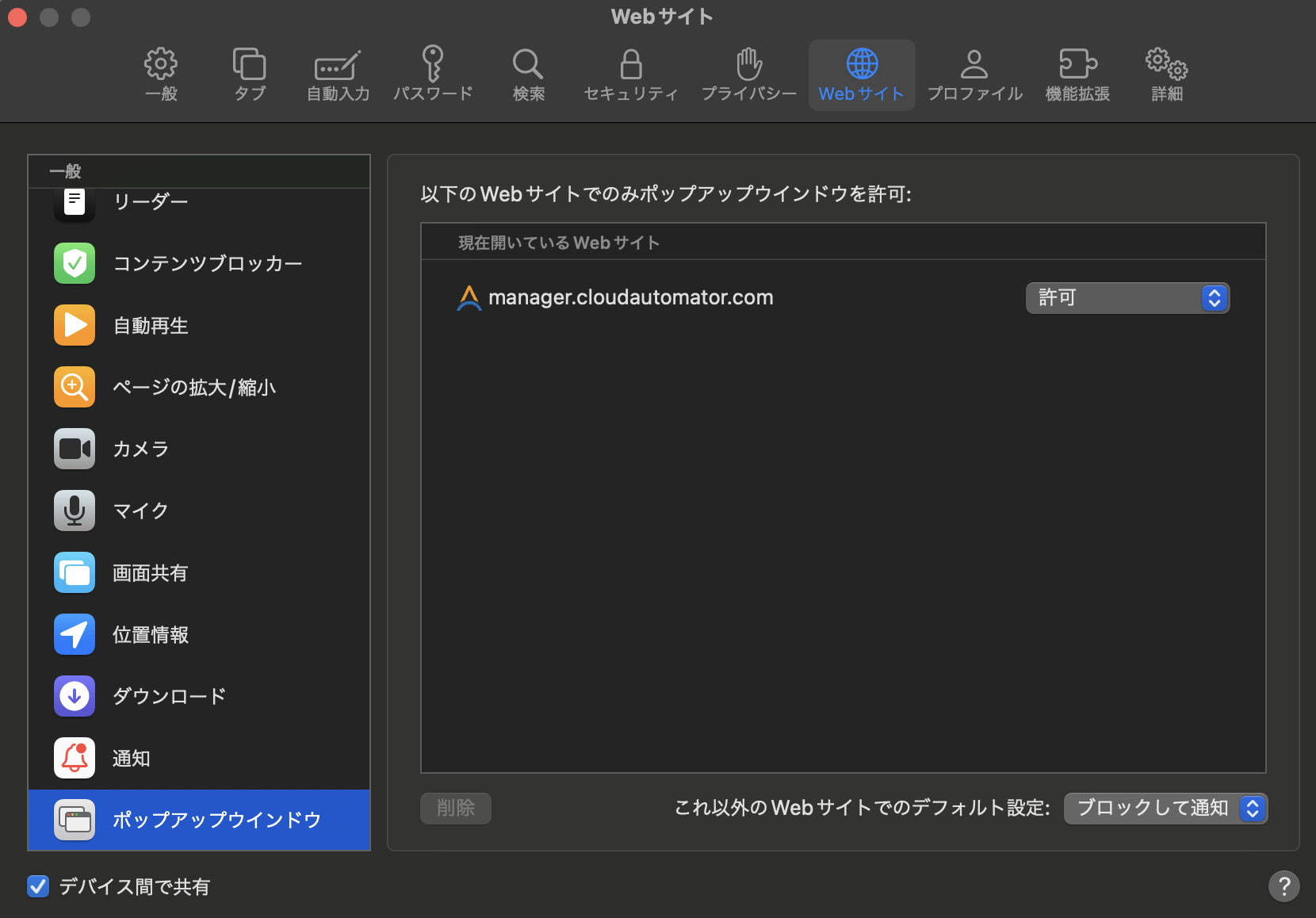This screenshot has height=918, width=1316.
Task: Open プライバシー settings via hand icon
Action: (x=748, y=74)
